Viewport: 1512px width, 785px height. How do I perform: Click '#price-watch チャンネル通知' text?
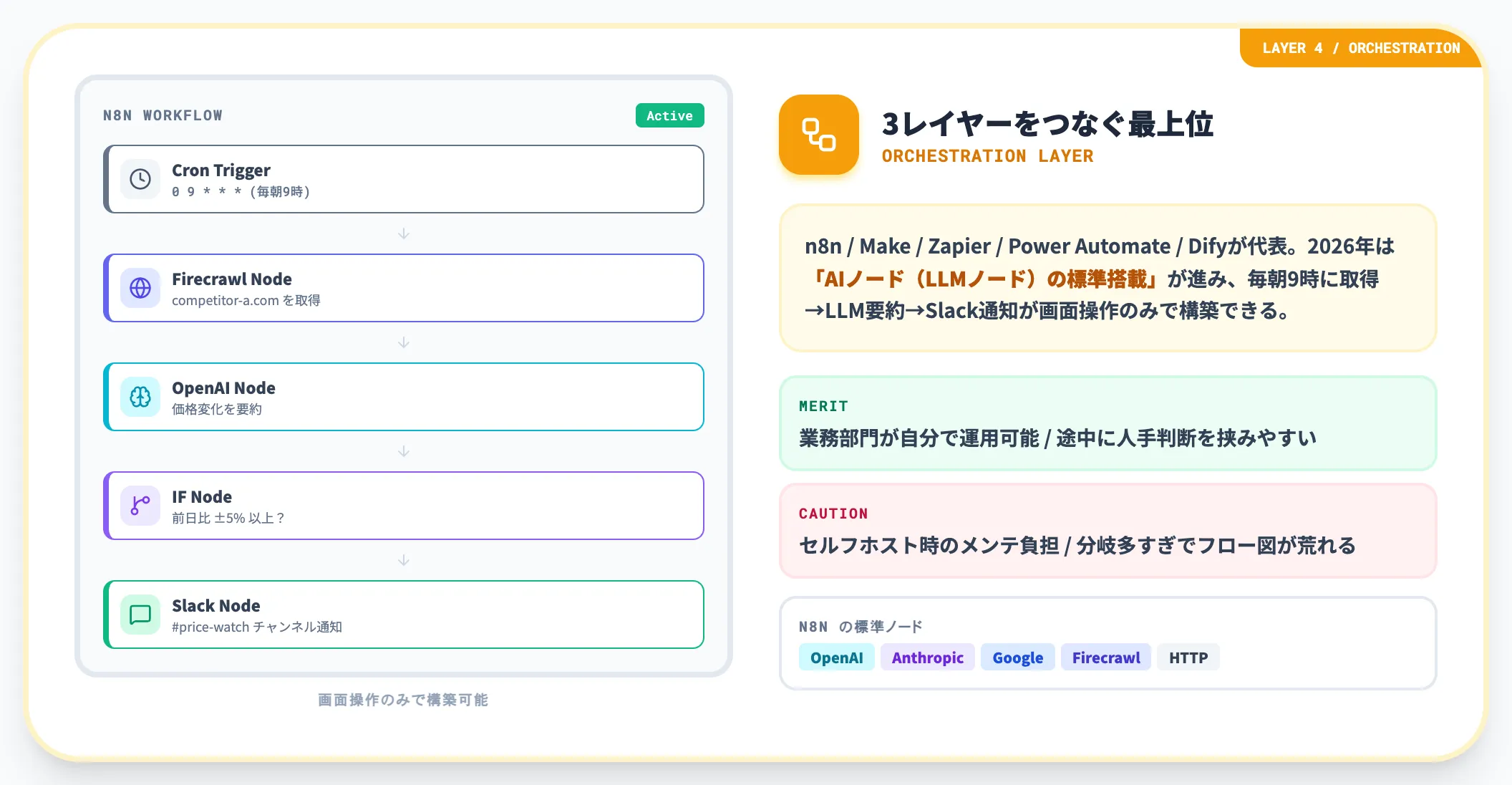tap(257, 627)
